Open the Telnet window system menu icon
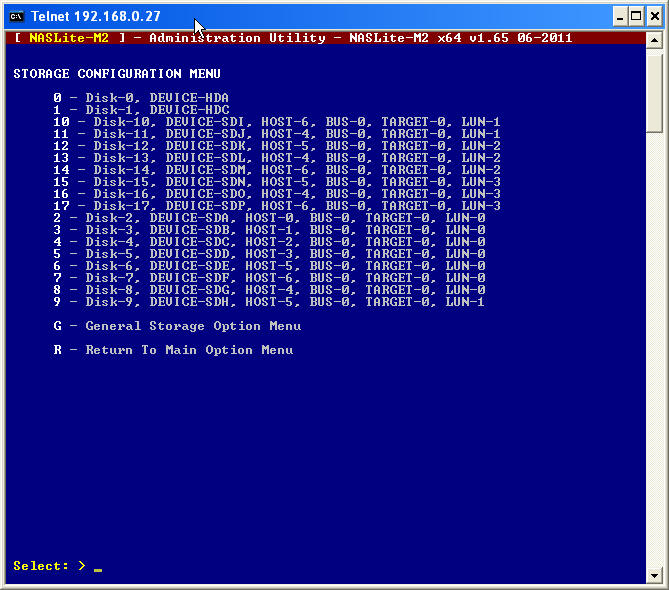This screenshot has height=590, width=669. 17,17
